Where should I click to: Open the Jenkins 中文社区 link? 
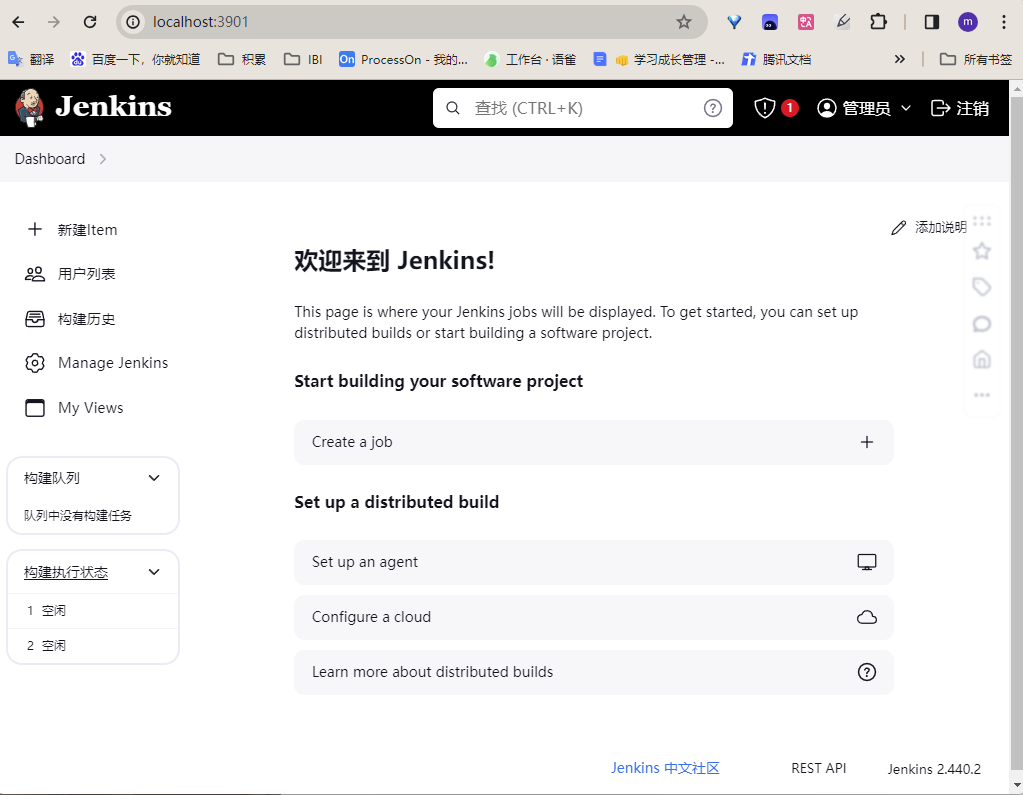pyautogui.click(x=665, y=768)
